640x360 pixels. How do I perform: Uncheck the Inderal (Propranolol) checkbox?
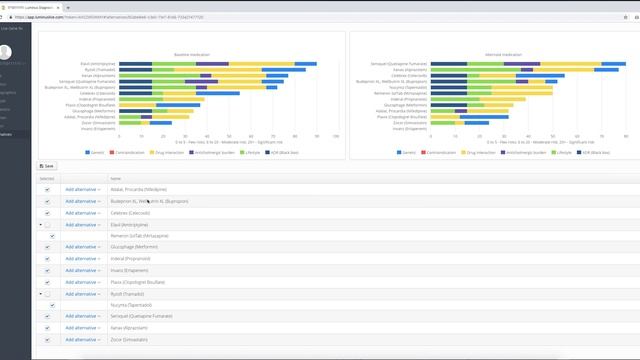[47, 259]
